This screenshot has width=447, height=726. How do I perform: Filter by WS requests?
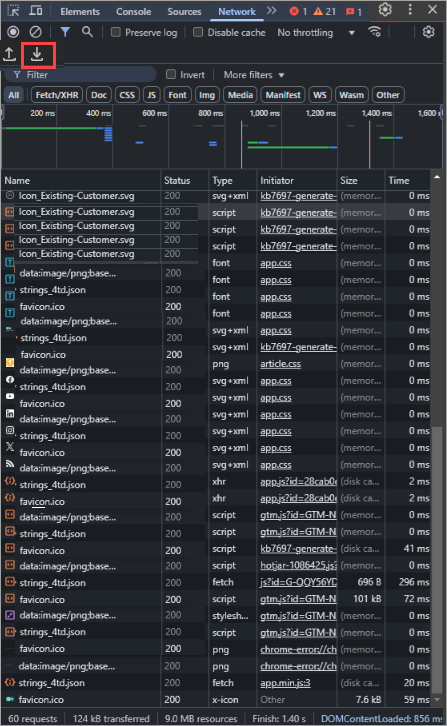pyautogui.click(x=320, y=95)
